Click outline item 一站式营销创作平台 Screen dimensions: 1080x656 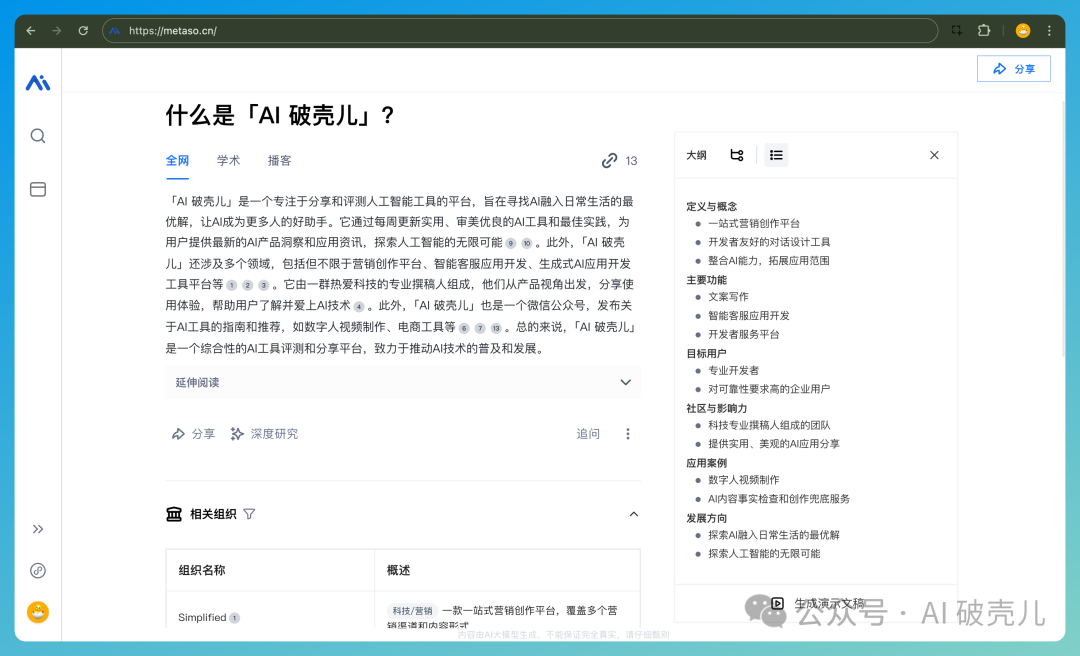754,223
